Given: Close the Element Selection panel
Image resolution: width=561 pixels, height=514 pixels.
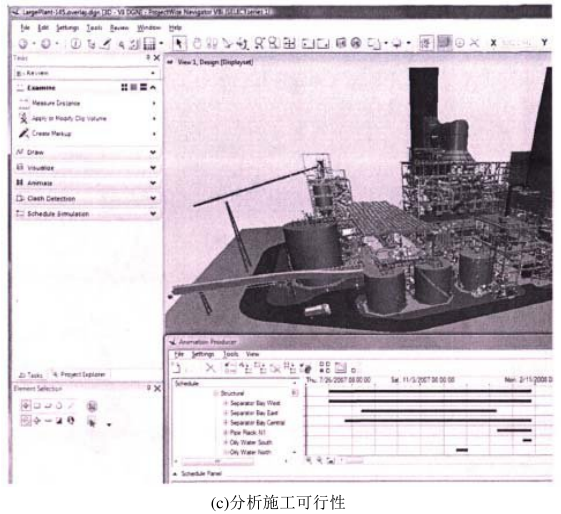Looking at the screenshot, I should tap(157, 388).
